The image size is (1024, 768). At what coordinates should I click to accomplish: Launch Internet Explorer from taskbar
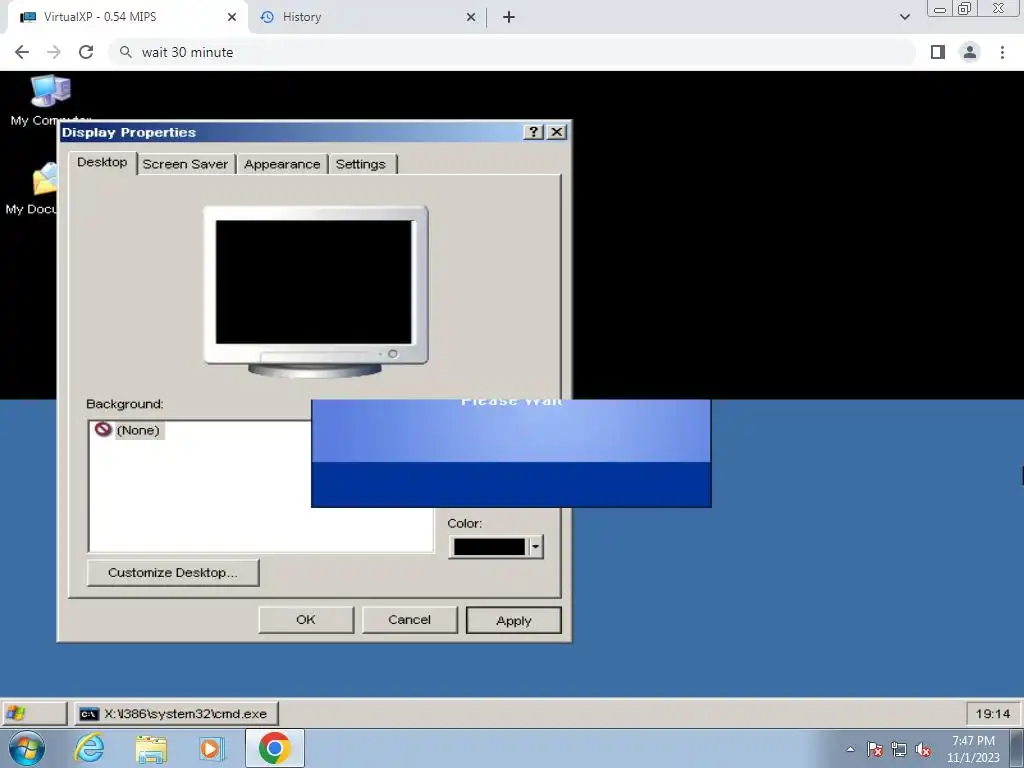tap(89, 748)
